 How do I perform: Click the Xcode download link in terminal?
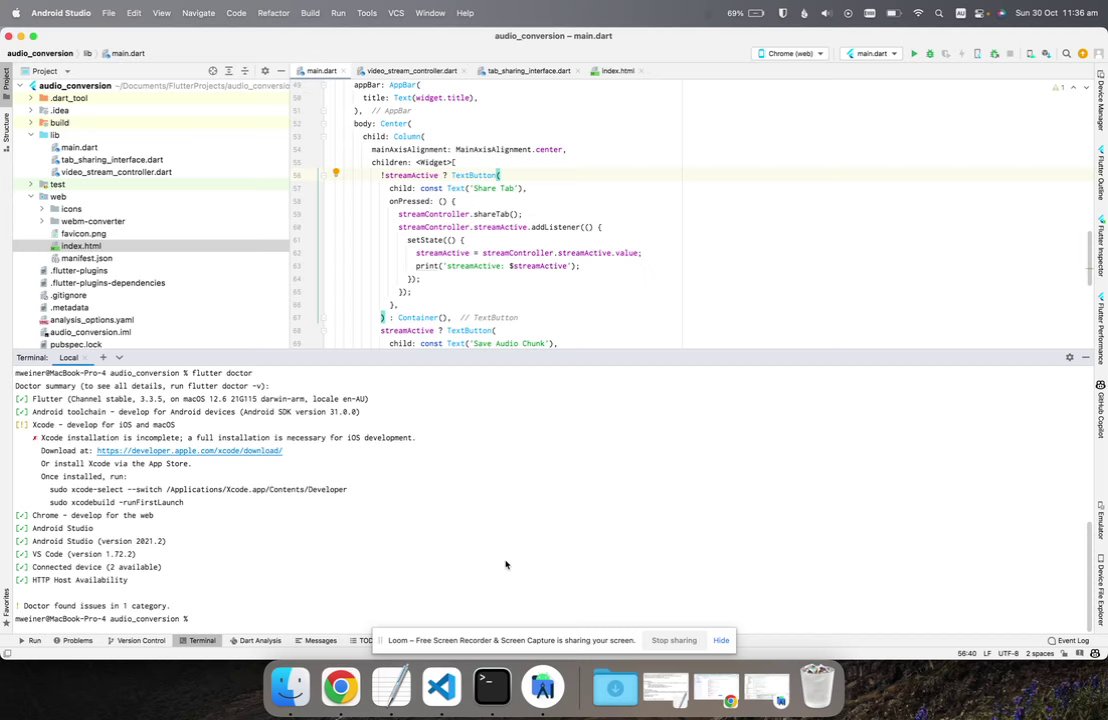point(189,451)
